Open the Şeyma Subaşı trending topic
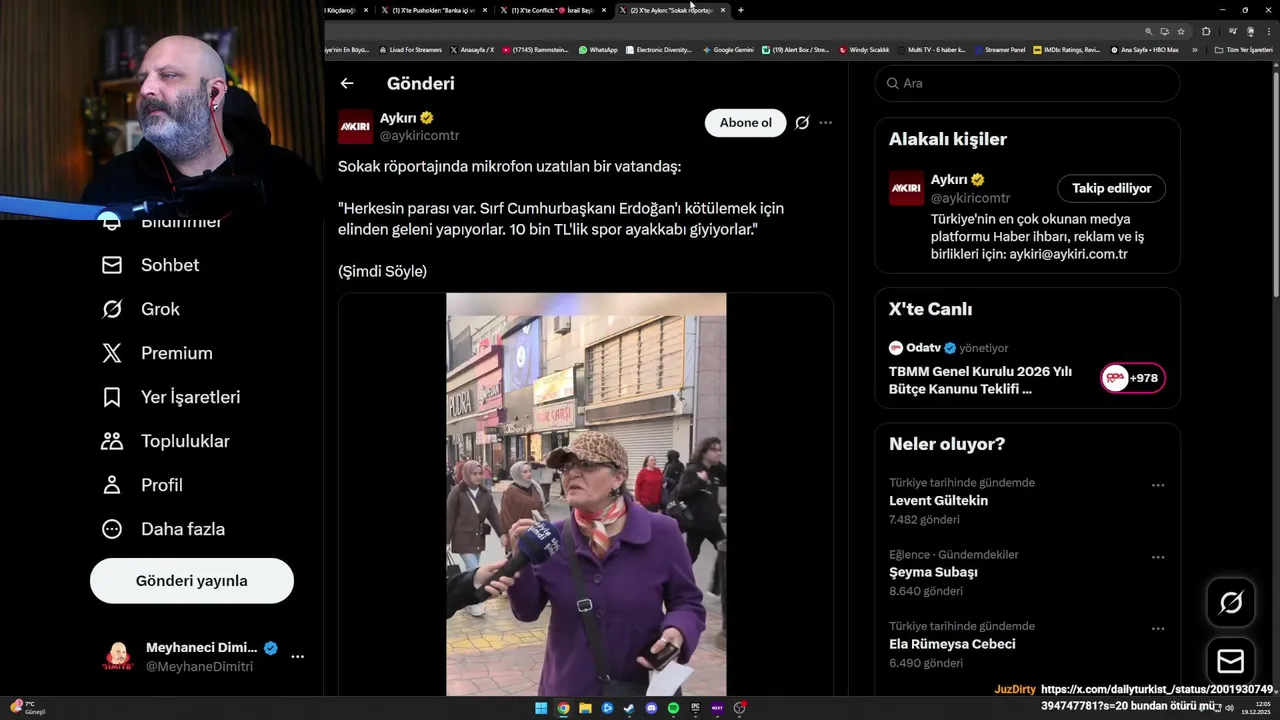The height and width of the screenshot is (720, 1280). pyautogui.click(x=933, y=573)
